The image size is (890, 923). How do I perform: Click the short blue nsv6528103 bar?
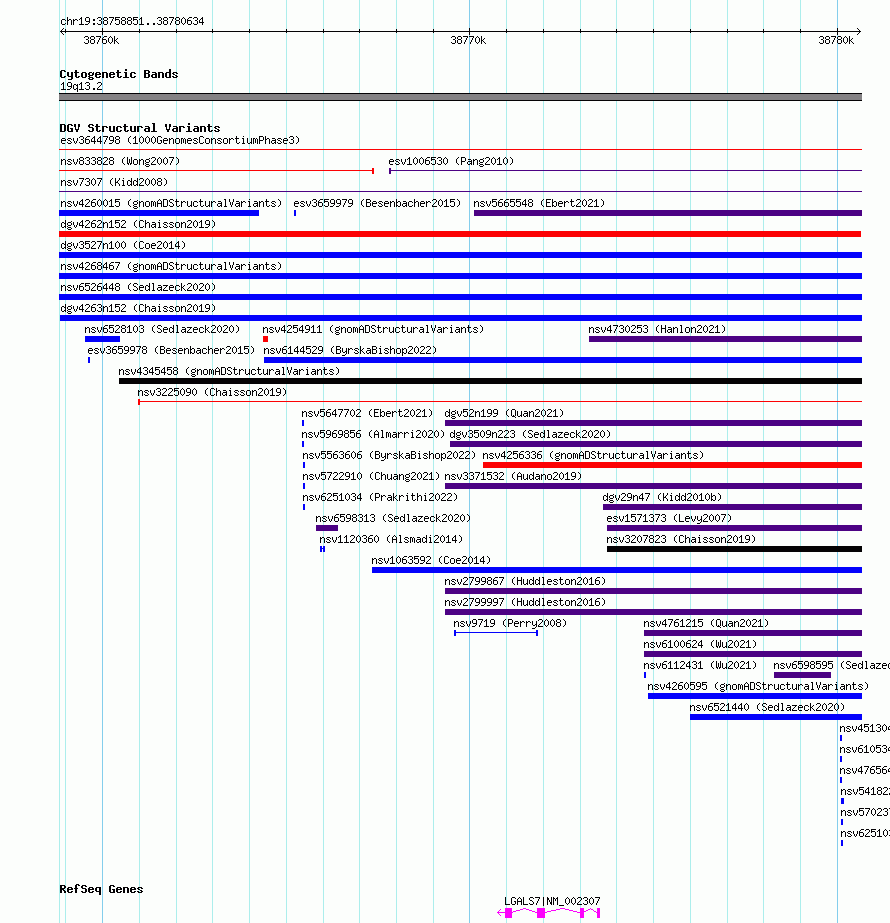click(102, 339)
